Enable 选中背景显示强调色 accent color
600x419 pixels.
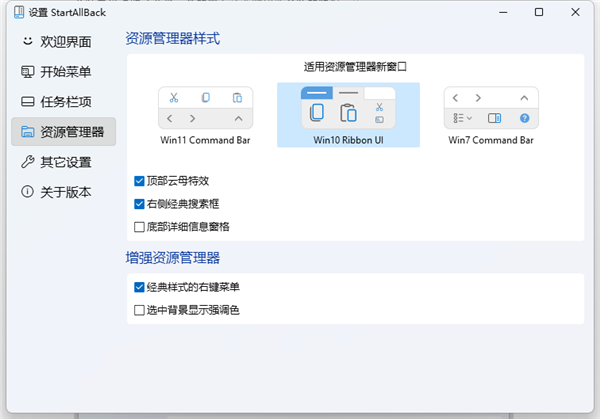click(139, 310)
